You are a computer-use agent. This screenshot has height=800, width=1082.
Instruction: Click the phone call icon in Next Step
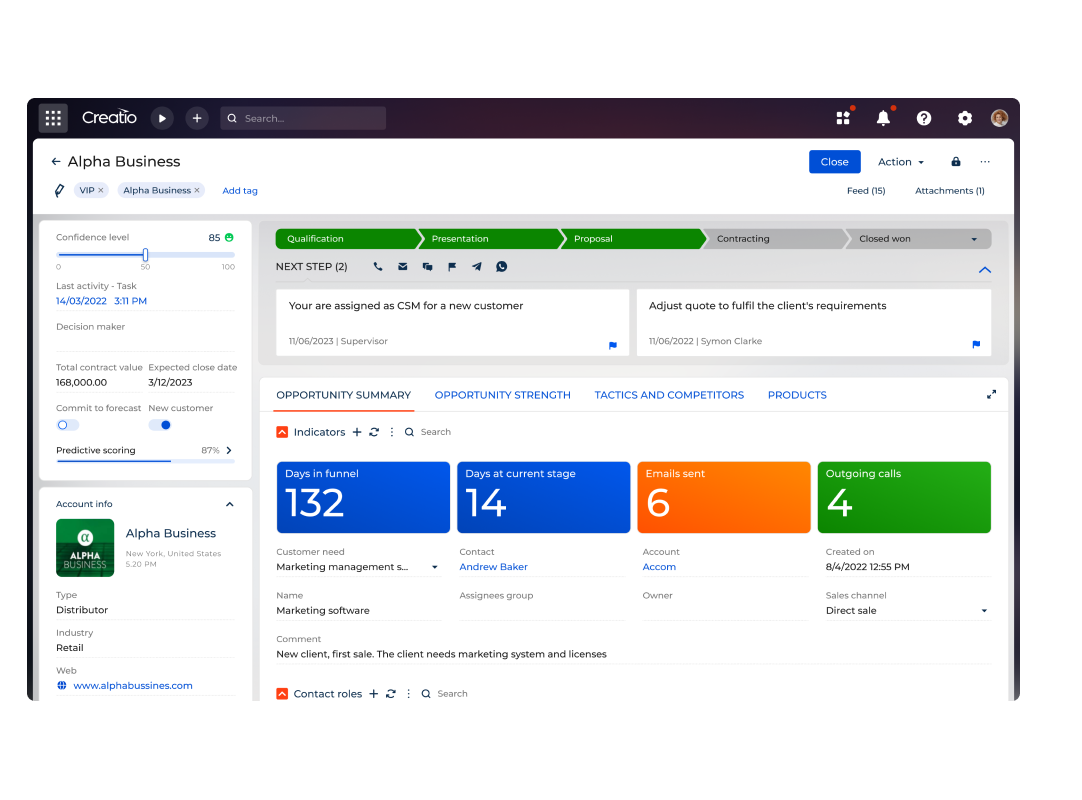(x=378, y=267)
